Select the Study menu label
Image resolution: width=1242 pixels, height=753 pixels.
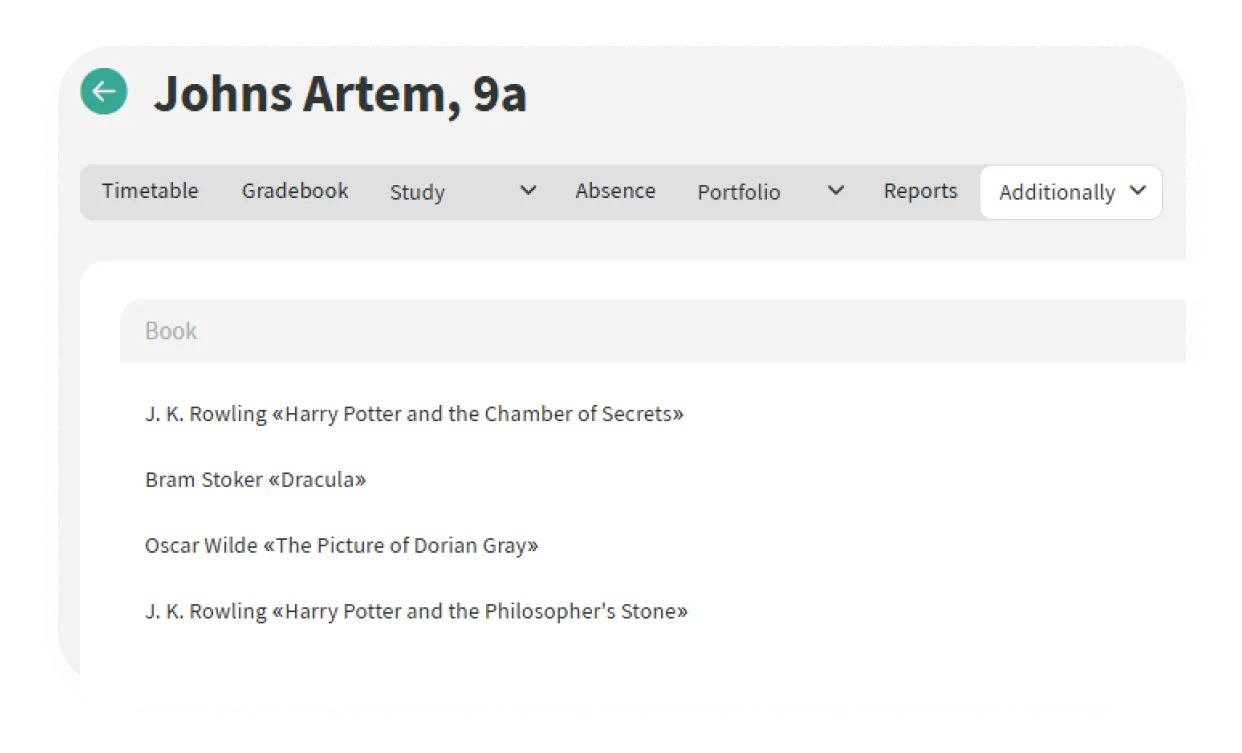417,192
